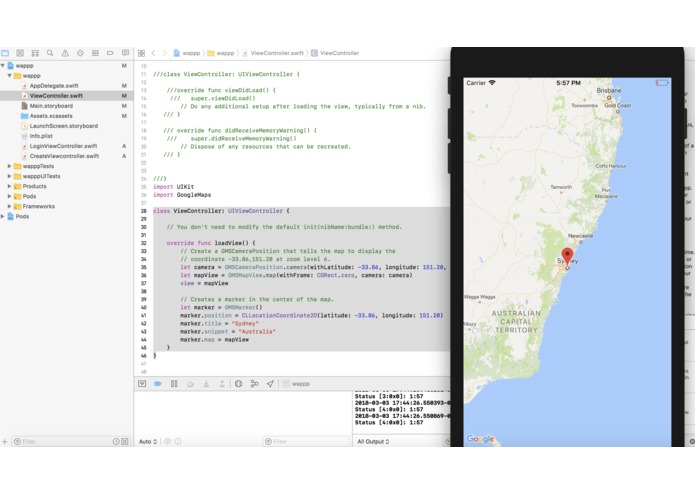Open the Test navigator diamond icon

click(x=80, y=53)
